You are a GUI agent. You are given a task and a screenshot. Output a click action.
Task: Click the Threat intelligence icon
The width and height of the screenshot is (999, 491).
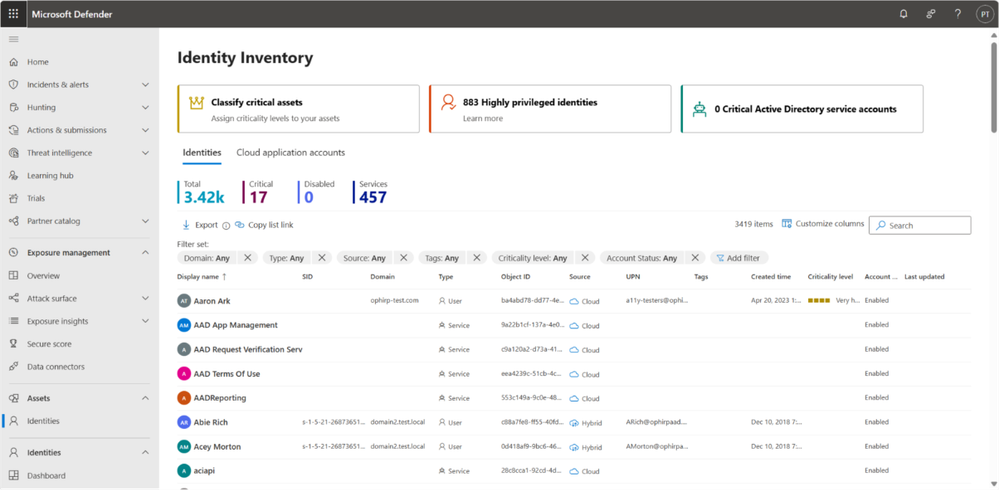tap(13, 153)
